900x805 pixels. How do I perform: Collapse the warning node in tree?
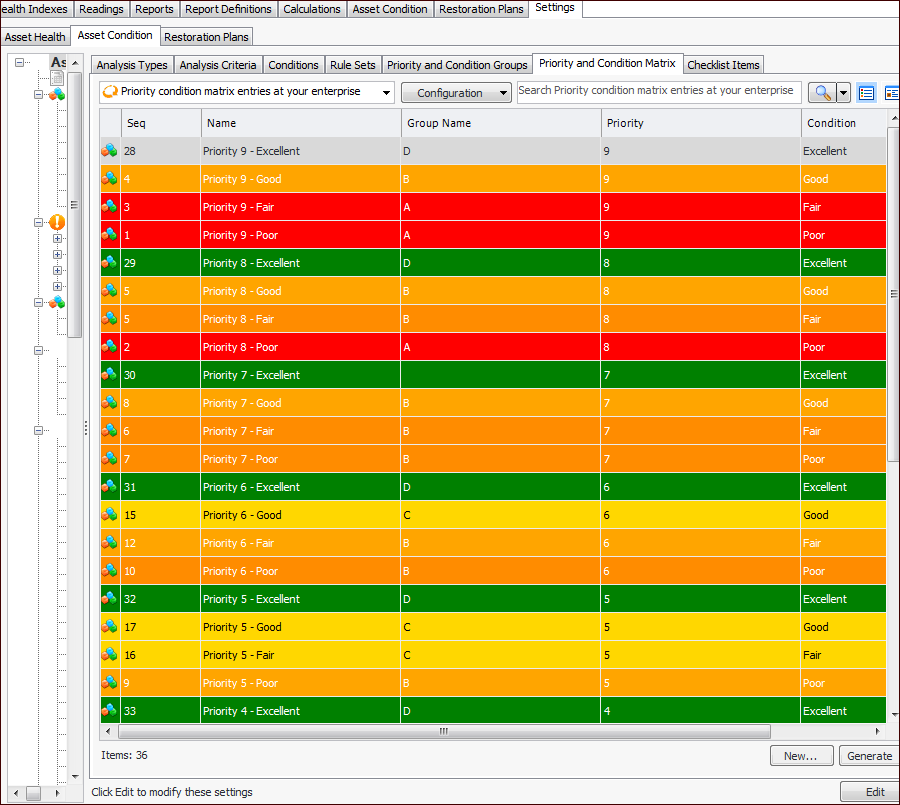39,222
